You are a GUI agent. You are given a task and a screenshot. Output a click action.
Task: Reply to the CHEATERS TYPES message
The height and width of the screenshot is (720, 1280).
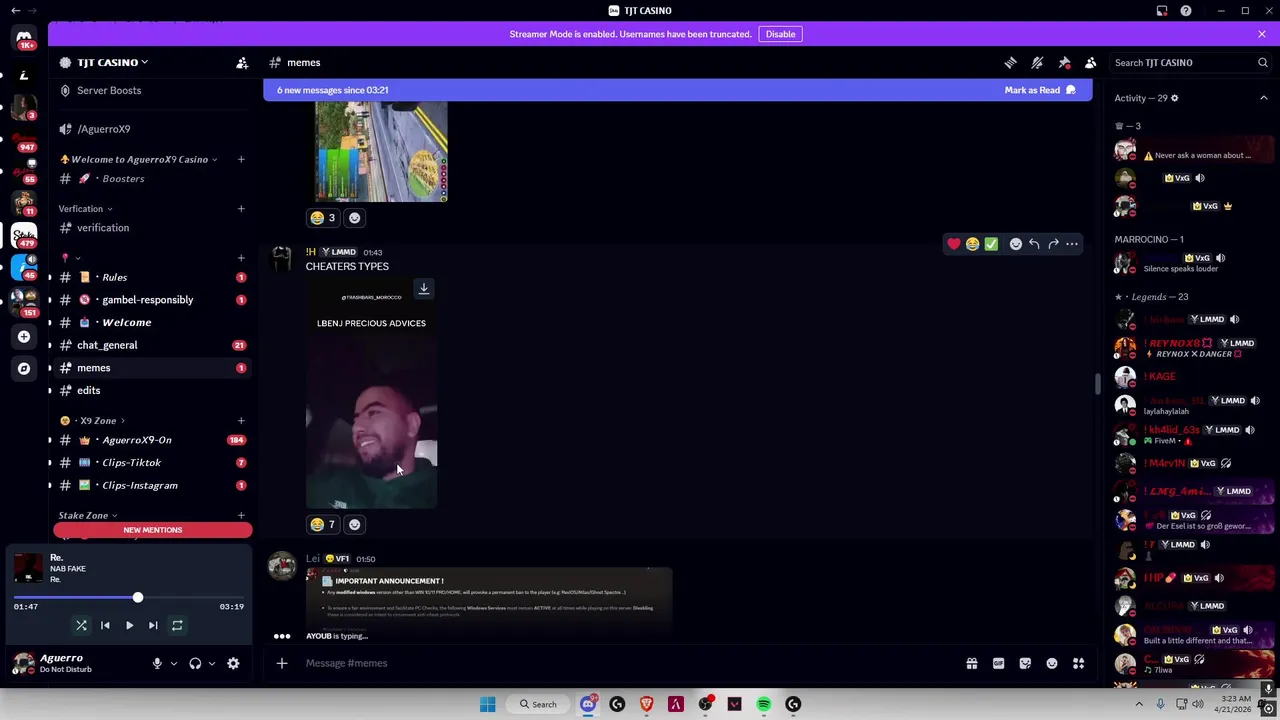1034,244
